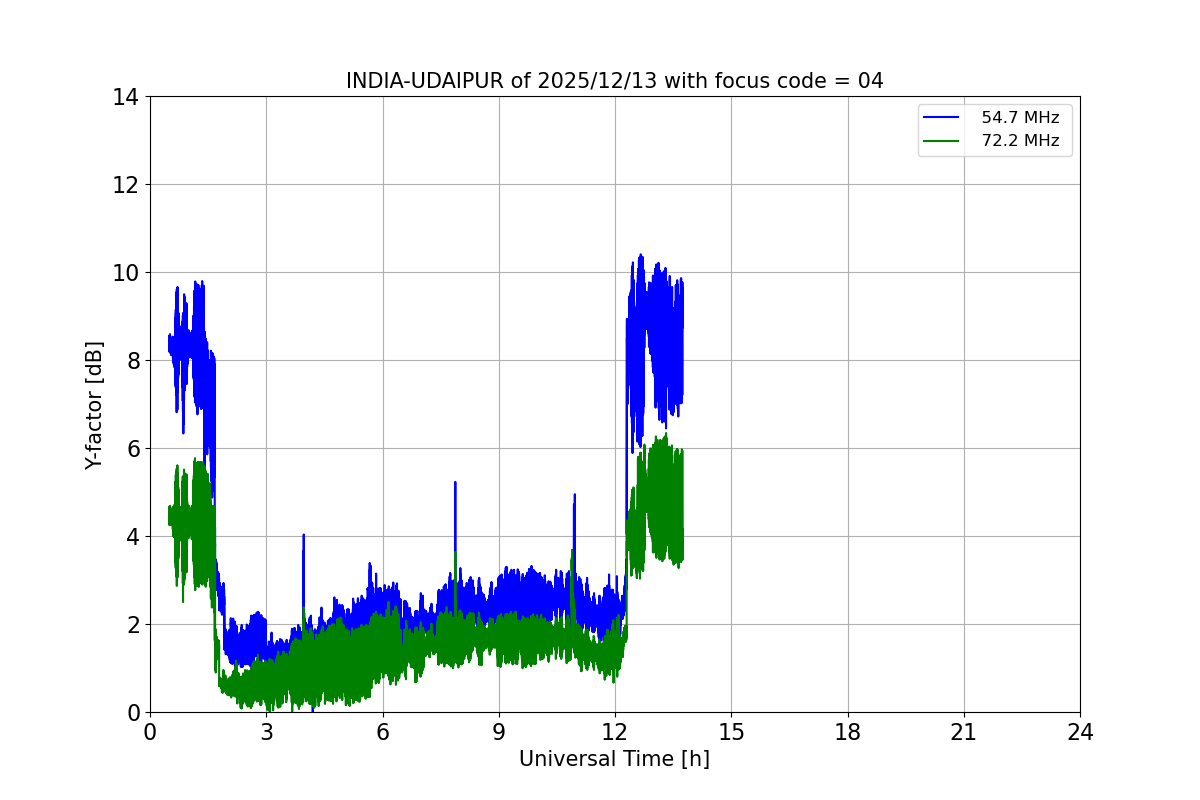Click y-axis tick label 4
This screenshot has width=1200, height=800.
[131, 537]
